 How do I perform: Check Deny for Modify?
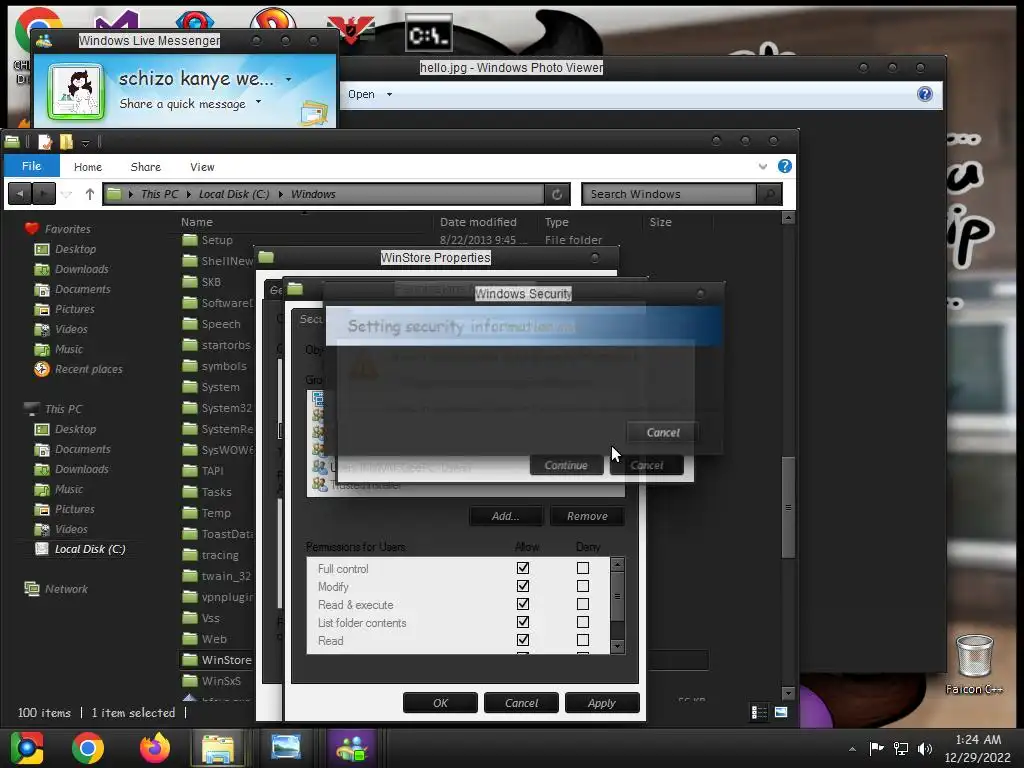tap(583, 586)
